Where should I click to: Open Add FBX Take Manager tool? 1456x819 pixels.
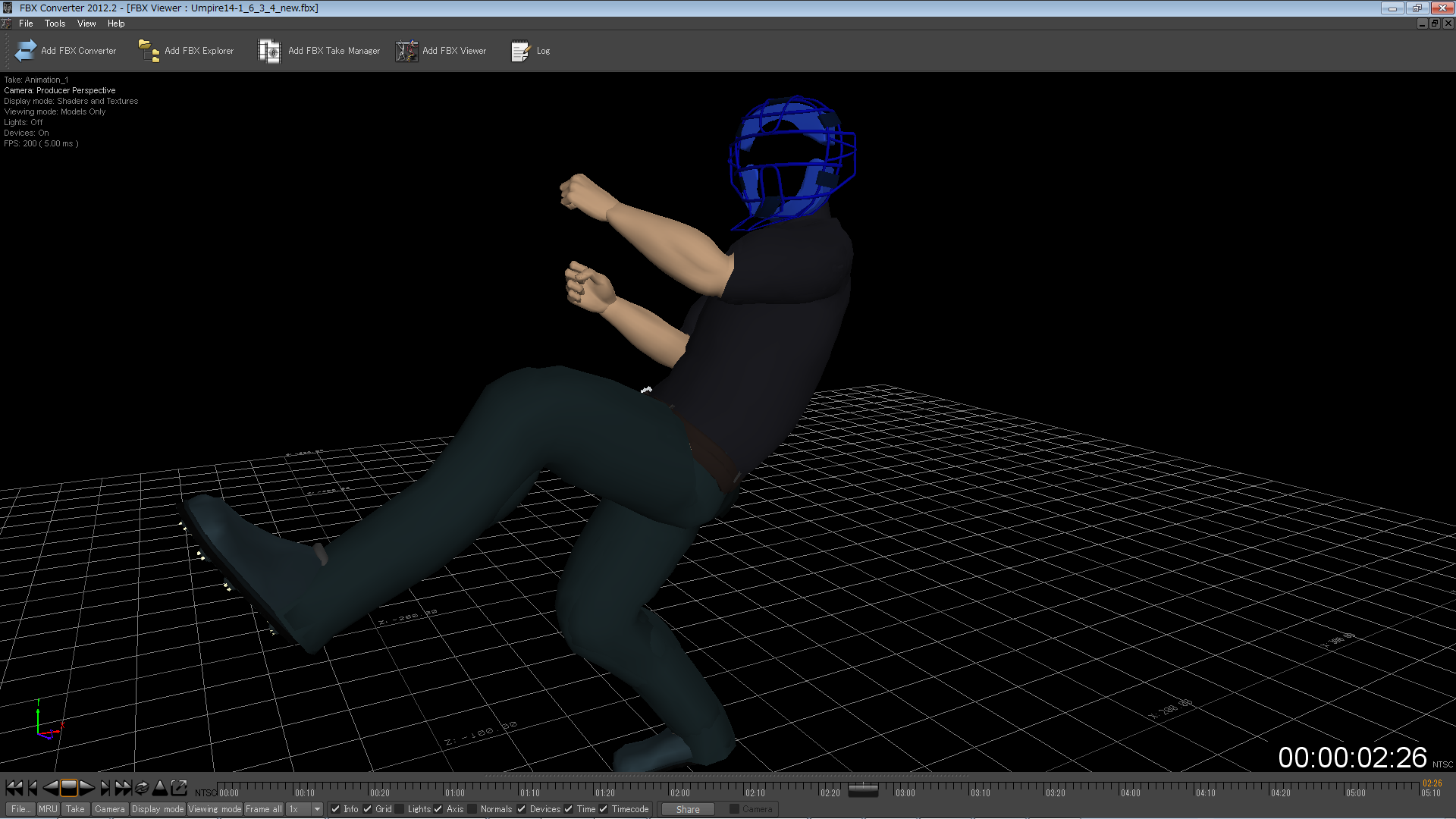tap(318, 51)
